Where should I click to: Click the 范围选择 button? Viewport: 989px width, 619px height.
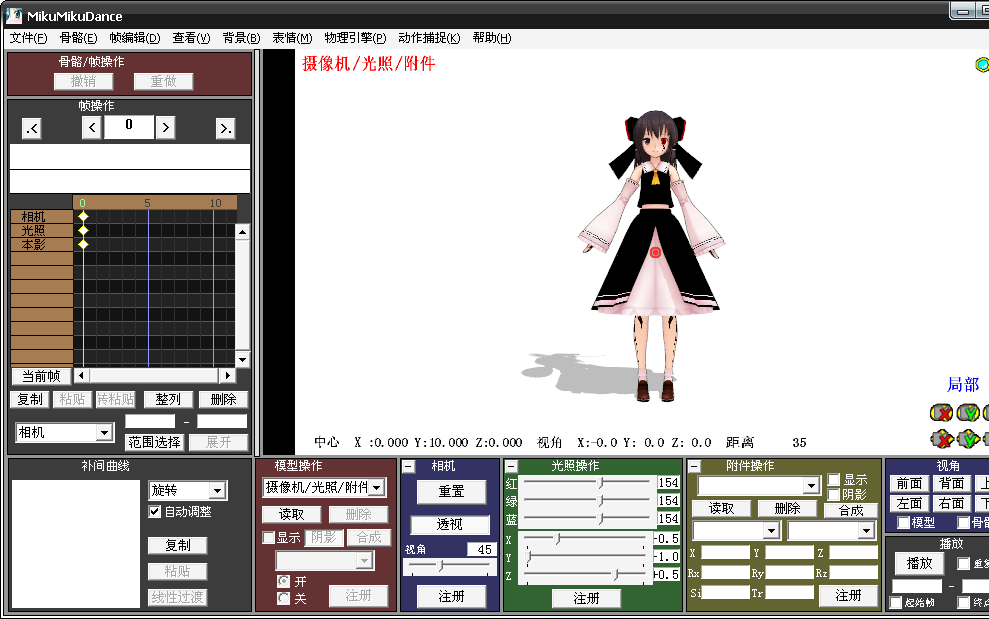point(155,442)
